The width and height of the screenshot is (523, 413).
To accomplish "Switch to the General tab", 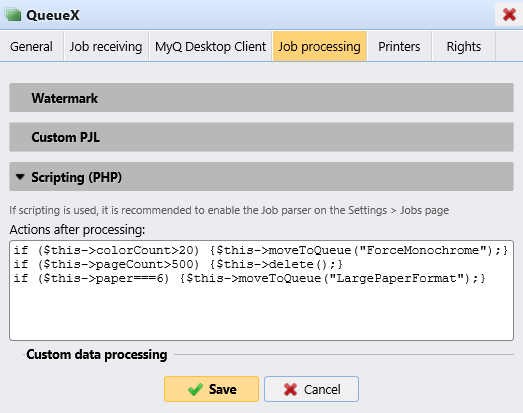I will pos(31,46).
